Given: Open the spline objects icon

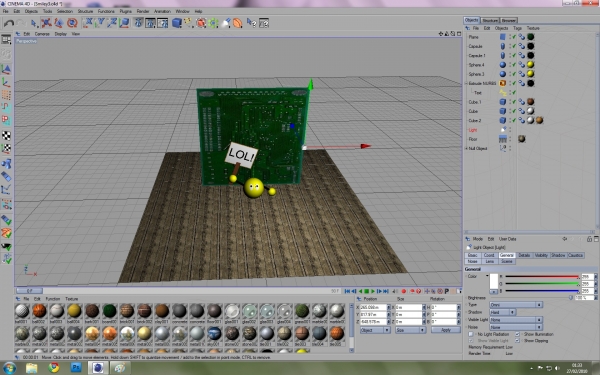Looking at the screenshot, I should click(189, 23).
